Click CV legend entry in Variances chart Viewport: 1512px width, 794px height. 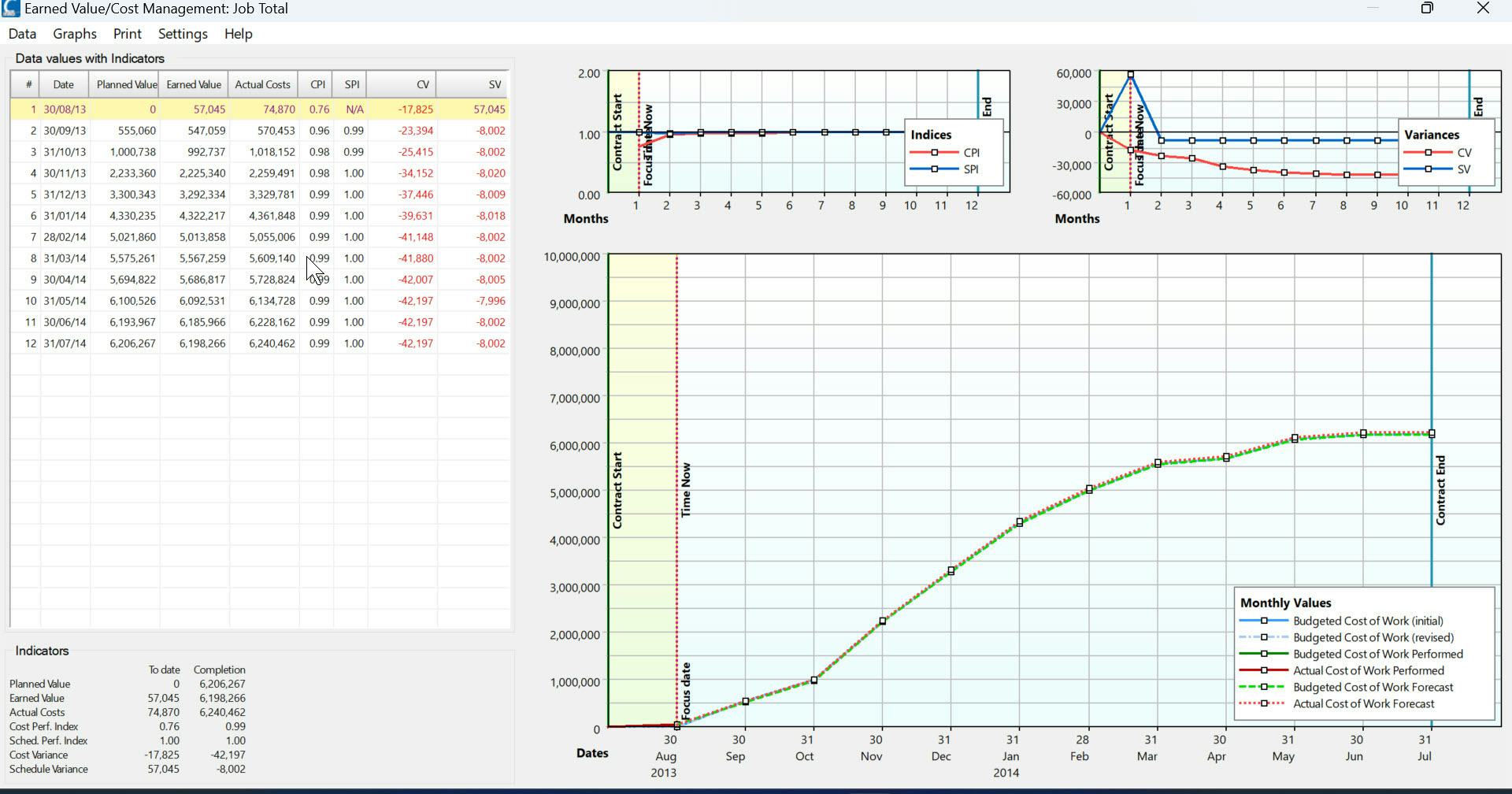pyautogui.click(x=1437, y=153)
